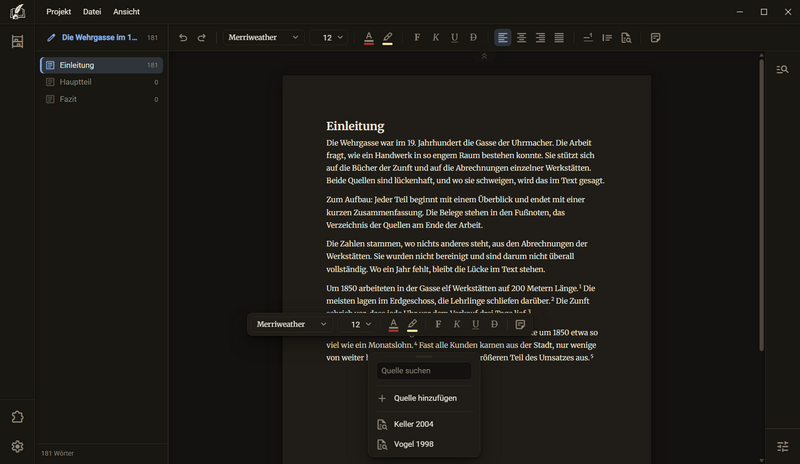
Task: Click the feather quill app logo
Action: coord(17,12)
